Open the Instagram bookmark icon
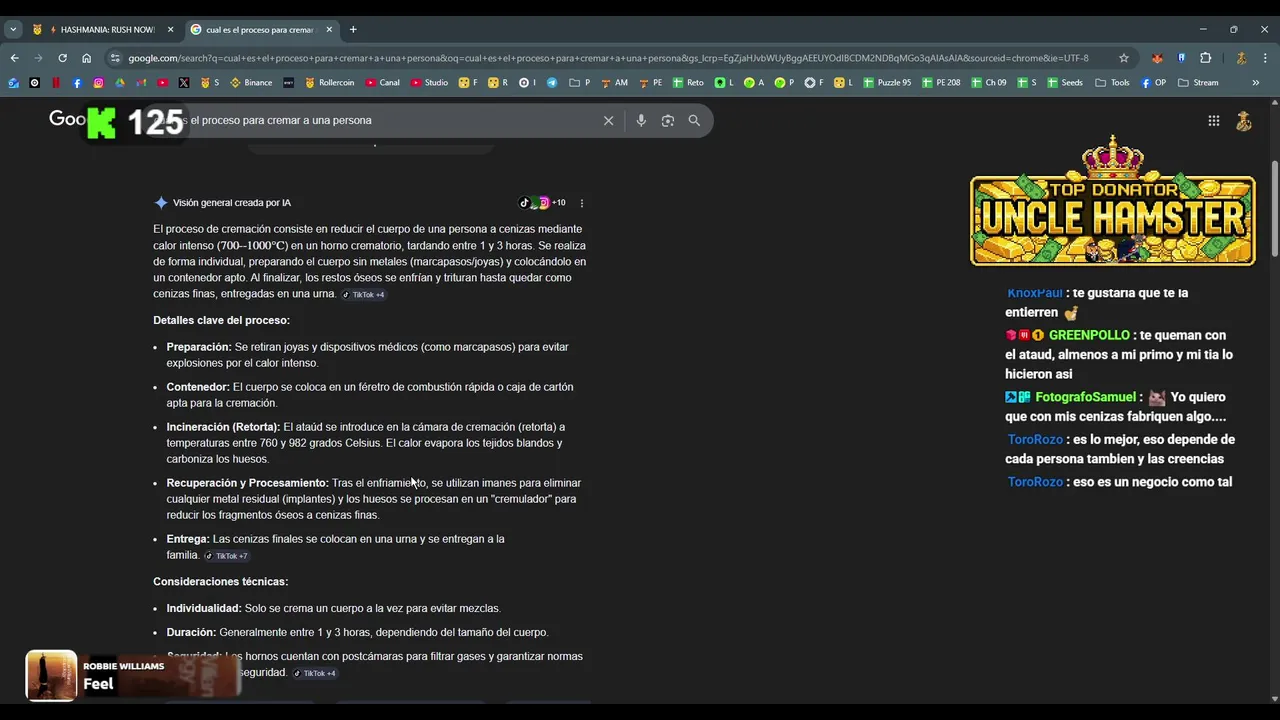The height and width of the screenshot is (720, 1280). point(98,83)
